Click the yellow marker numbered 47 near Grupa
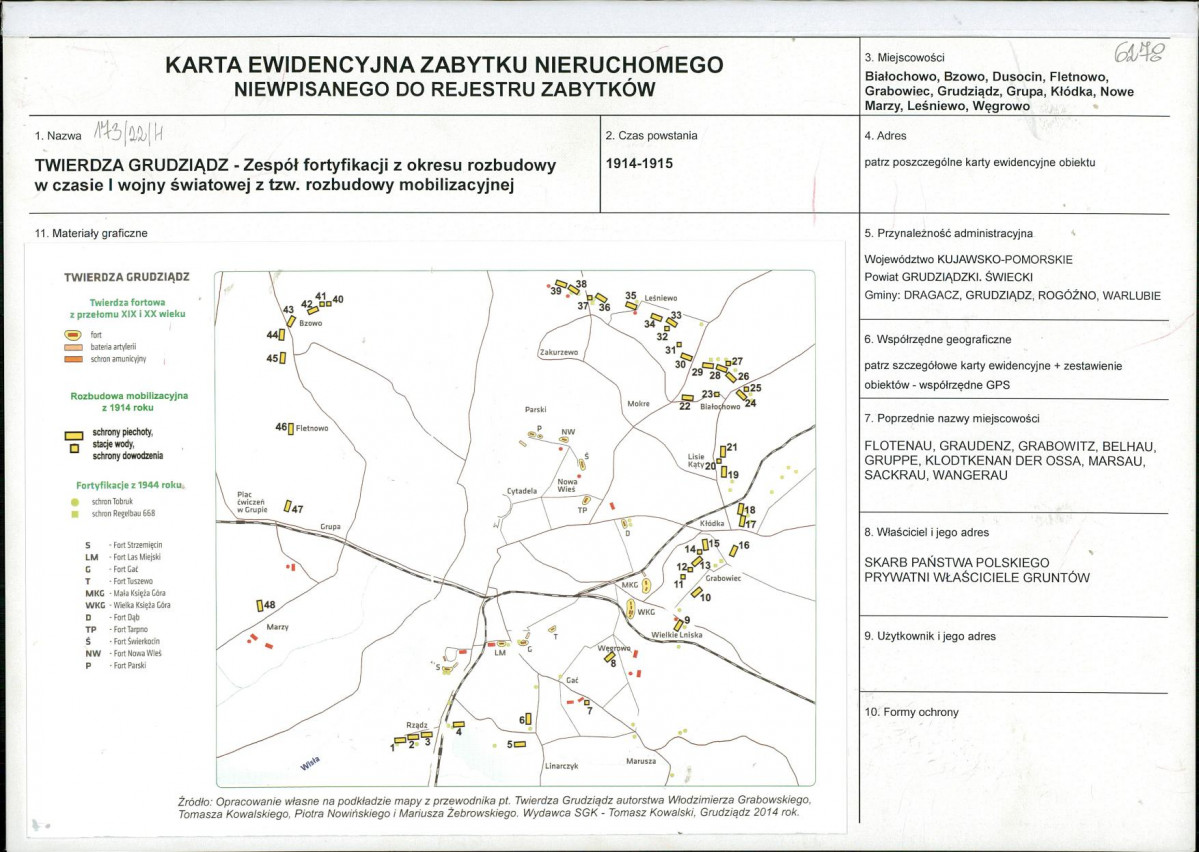 (288, 506)
